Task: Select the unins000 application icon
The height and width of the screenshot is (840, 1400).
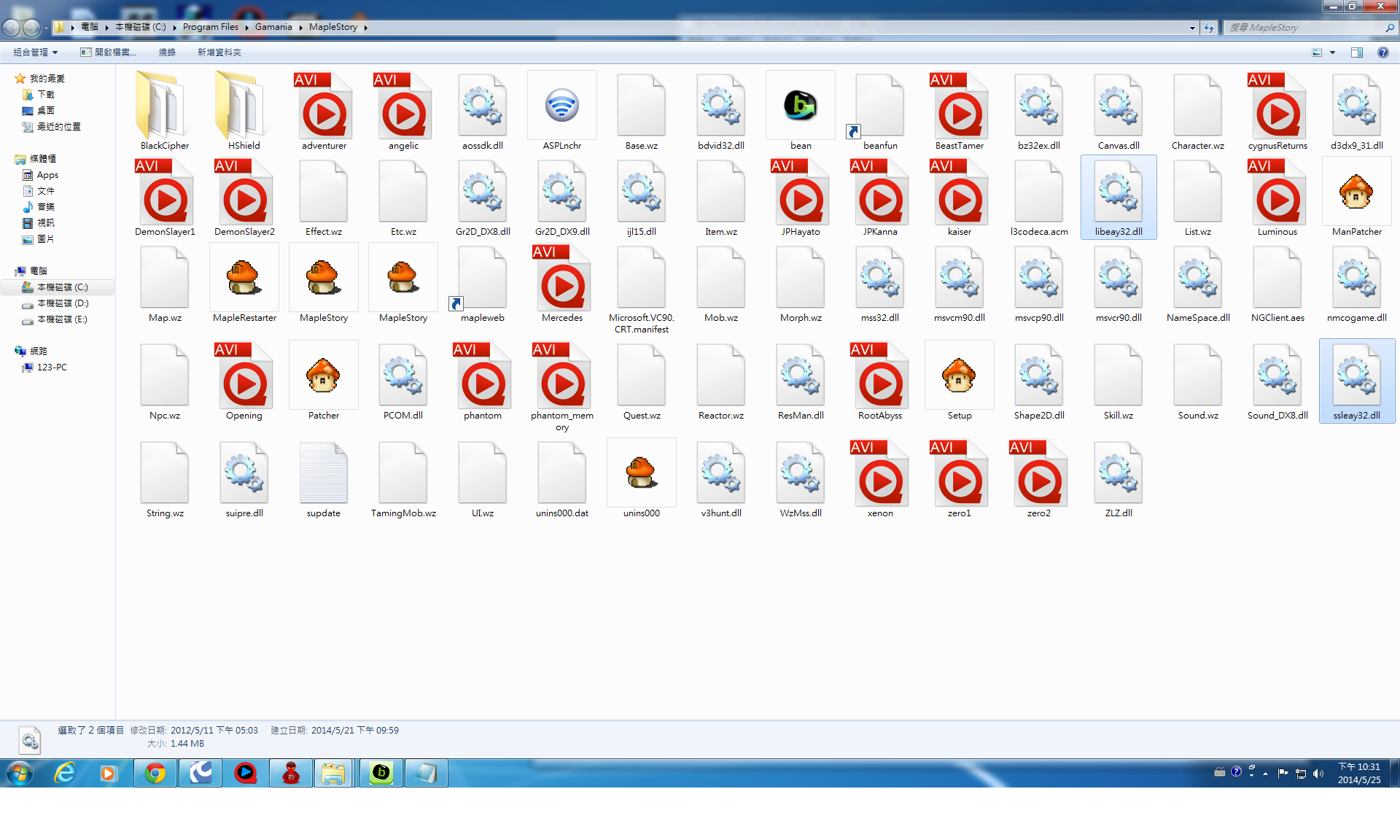Action: pos(641,478)
